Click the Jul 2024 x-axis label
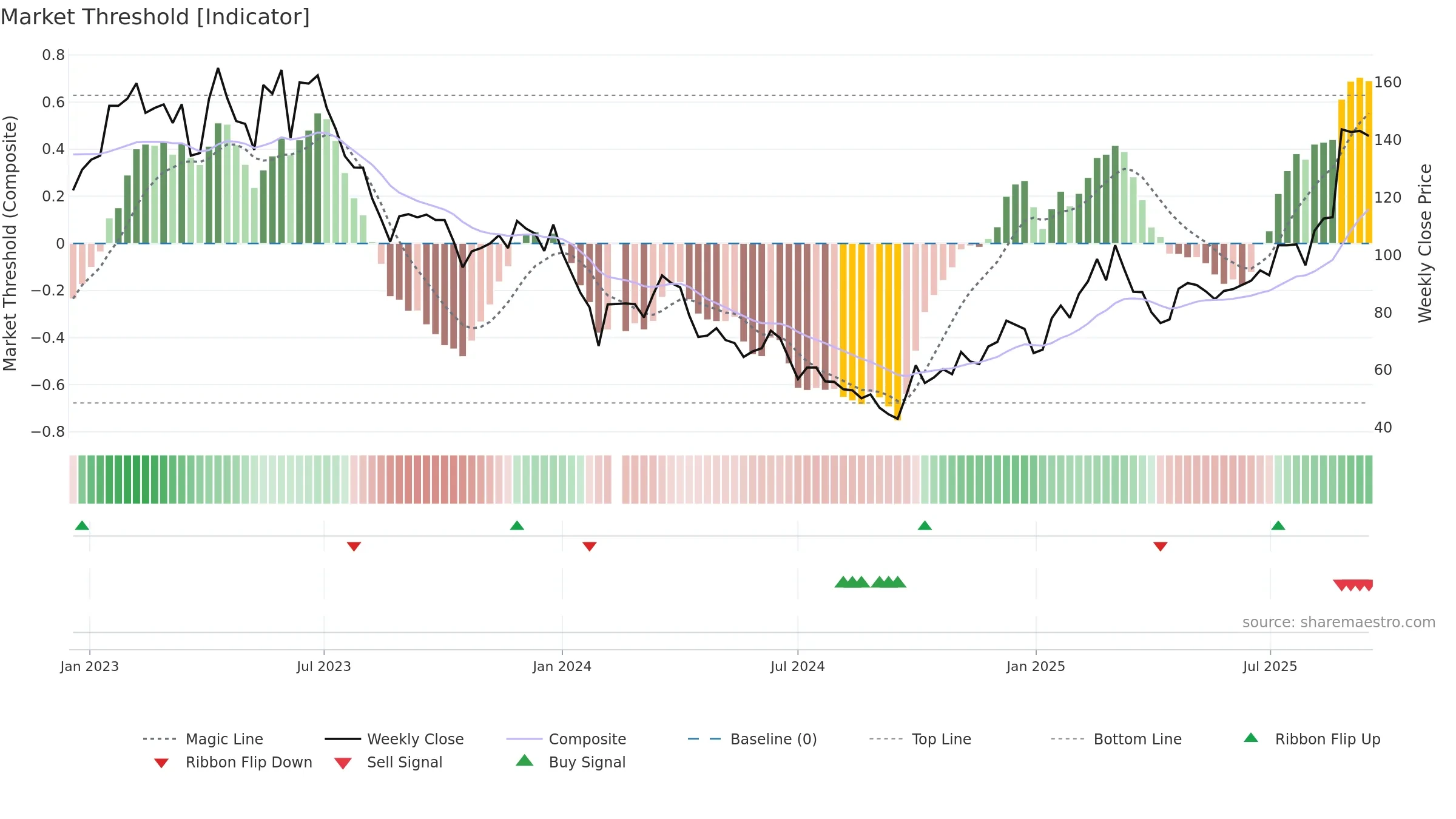 (798, 667)
